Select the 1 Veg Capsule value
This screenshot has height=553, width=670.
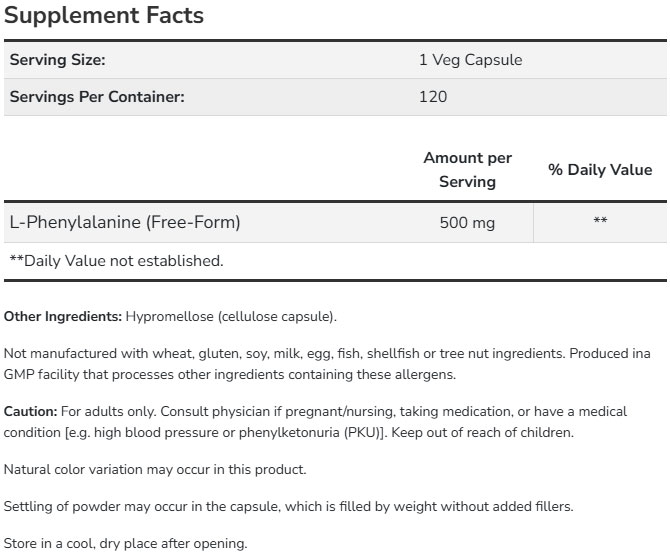point(470,60)
